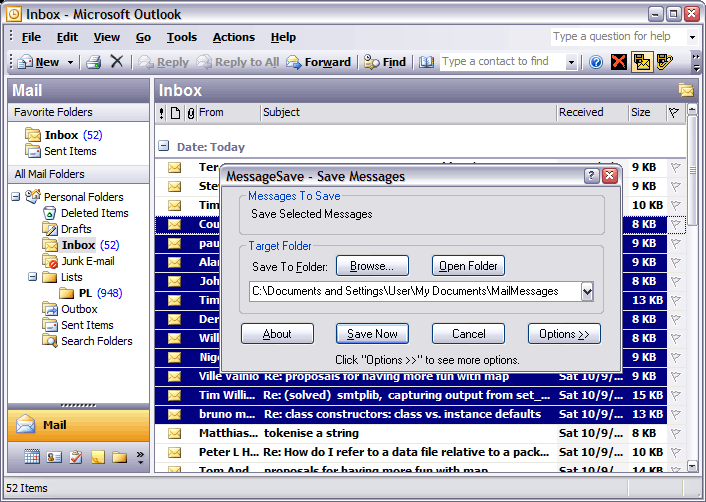Expand the Save To Folder path dropdown
706x502 pixels.
(x=587, y=292)
